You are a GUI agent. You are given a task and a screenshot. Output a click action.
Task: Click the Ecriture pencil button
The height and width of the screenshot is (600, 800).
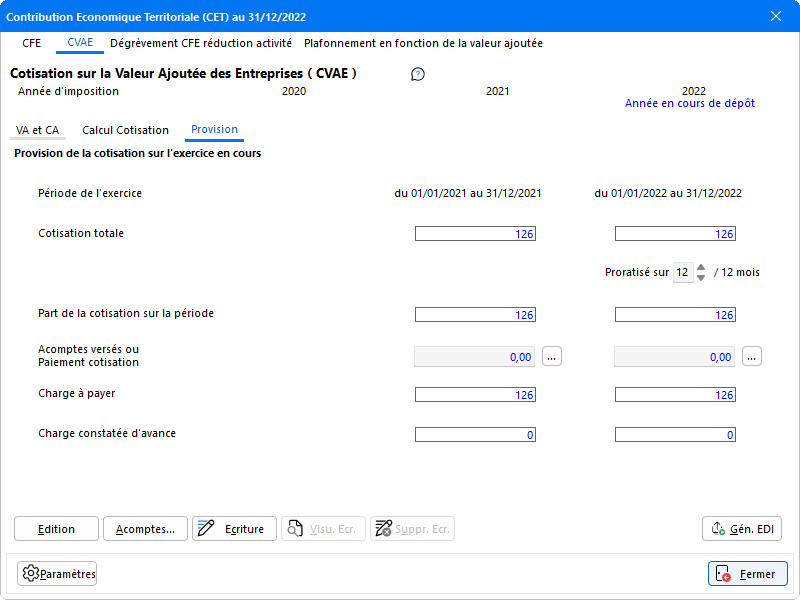[233, 529]
